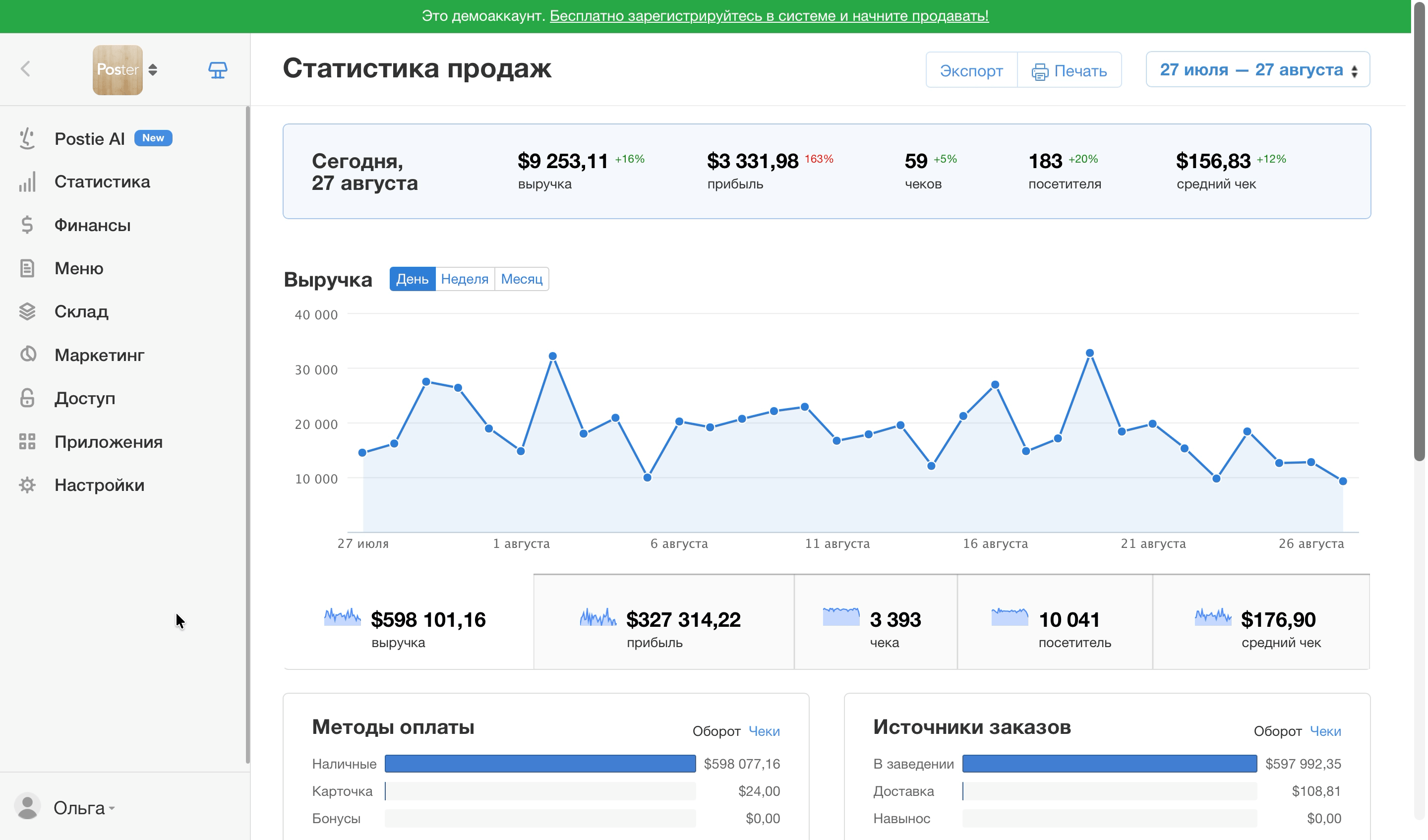Click the Приложения grid icon
This screenshot has height=840, width=1428.
coord(27,441)
